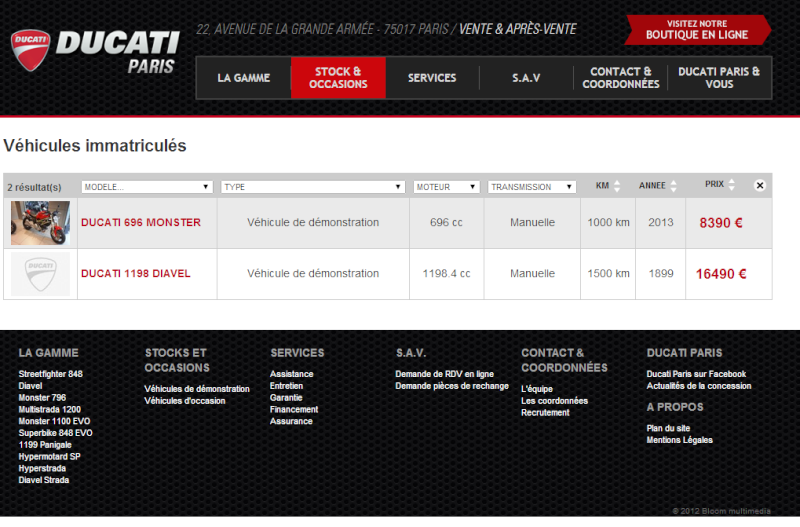Open footer link Demande de RDV en ligne

tap(444, 374)
